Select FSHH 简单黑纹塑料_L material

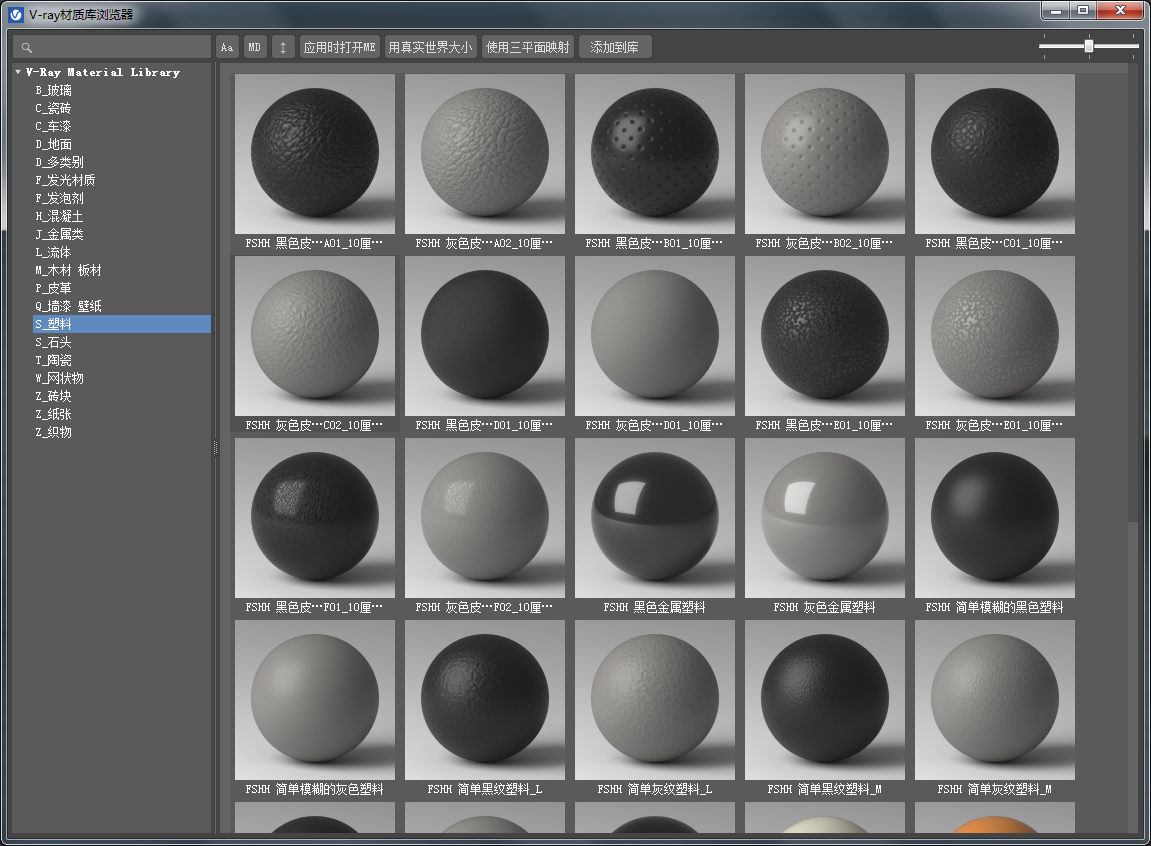click(484, 699)
